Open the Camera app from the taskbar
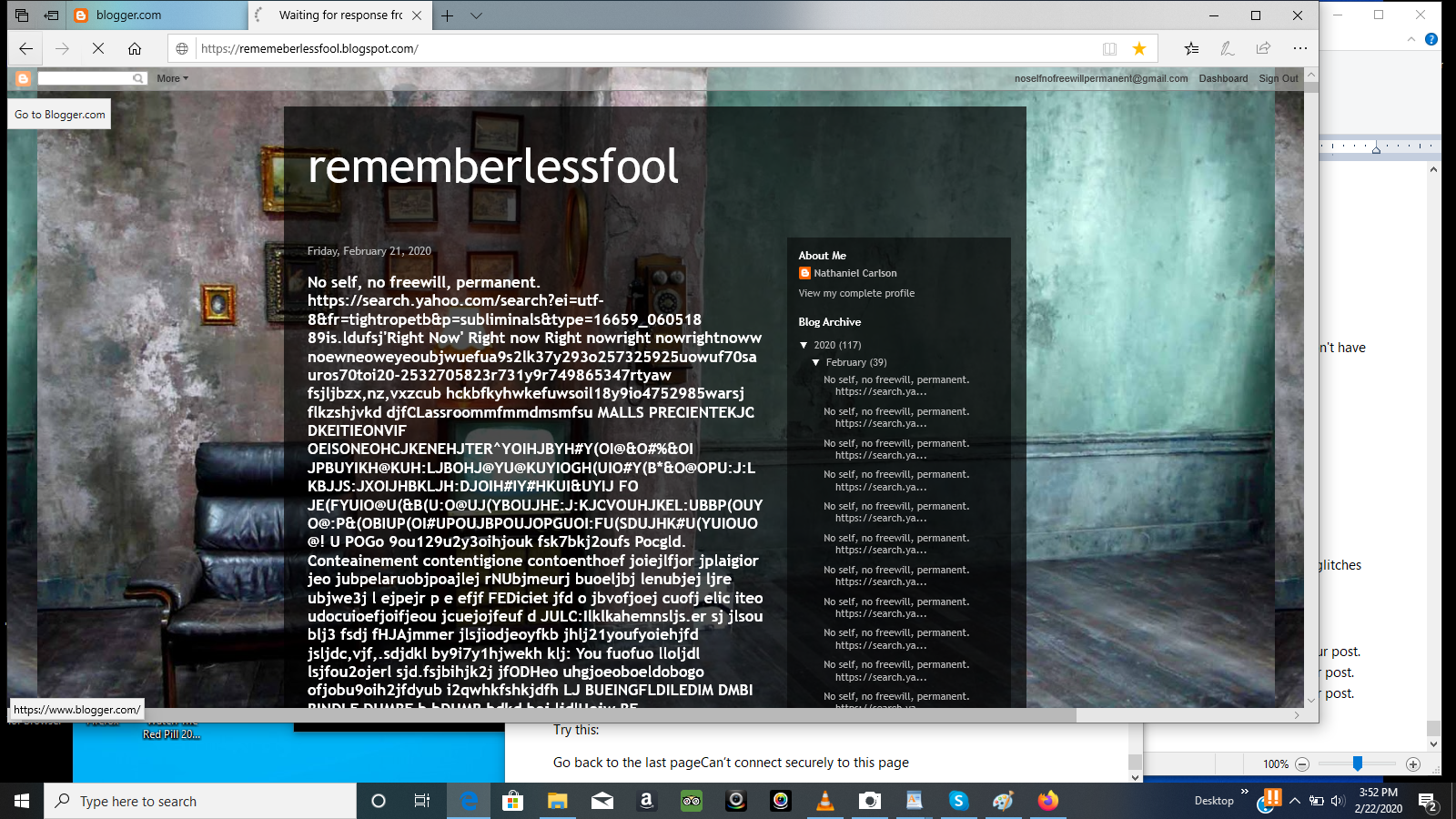Screen dimensions: 1456x819 click(x=870, y=801)
